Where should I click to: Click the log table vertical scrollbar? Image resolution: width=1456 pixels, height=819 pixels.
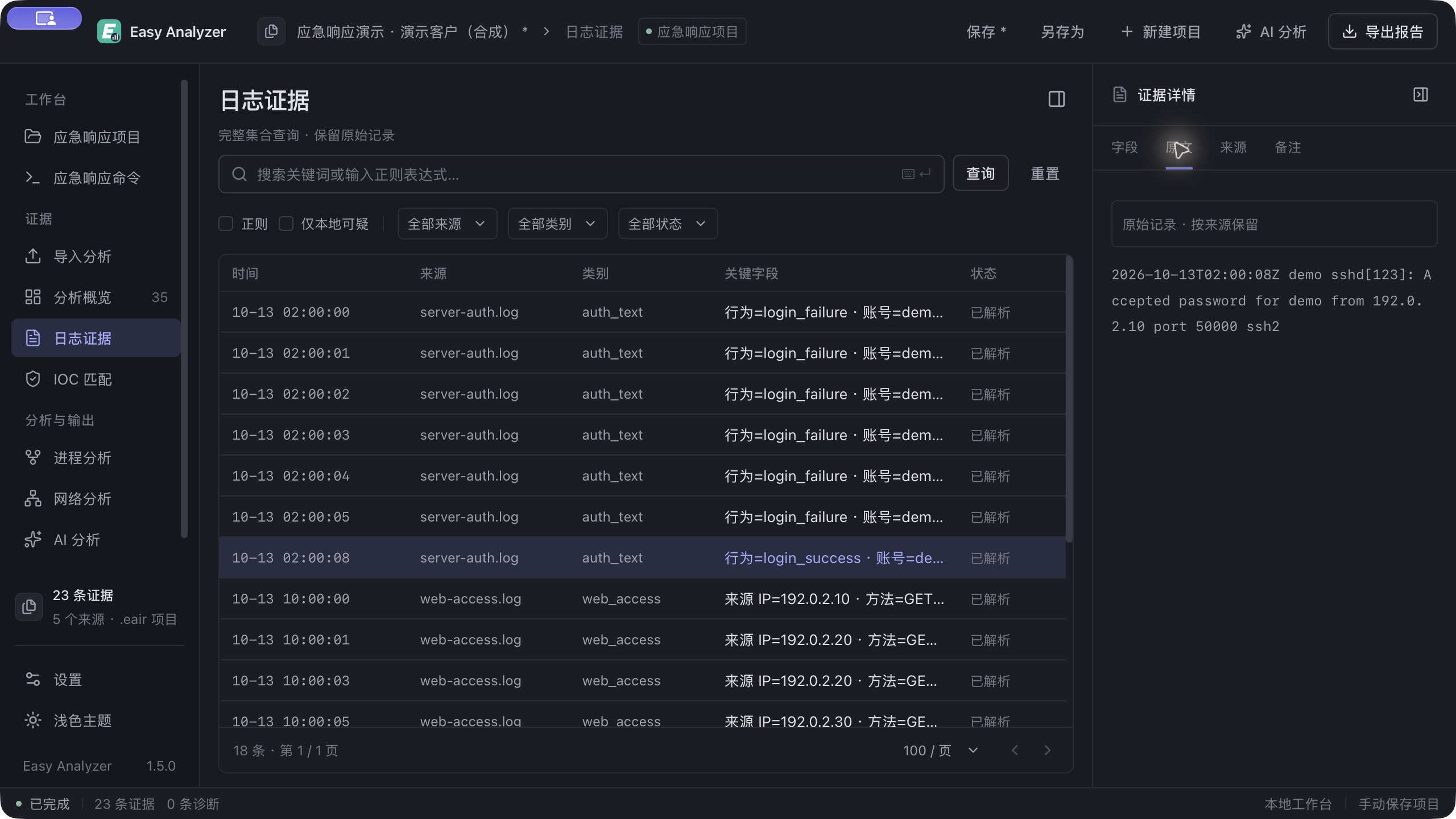(1069, 399)
